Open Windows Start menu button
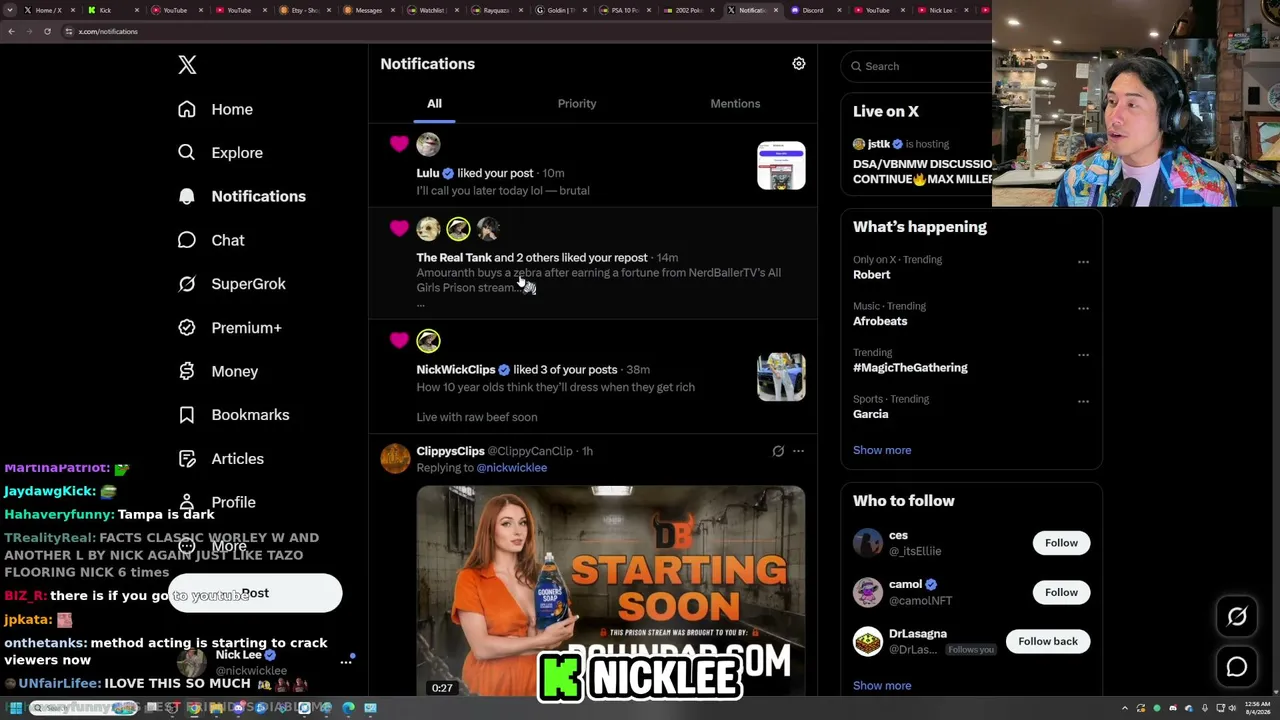Image resolution: width=1280 pixels, height=720 pixels. 15,708
